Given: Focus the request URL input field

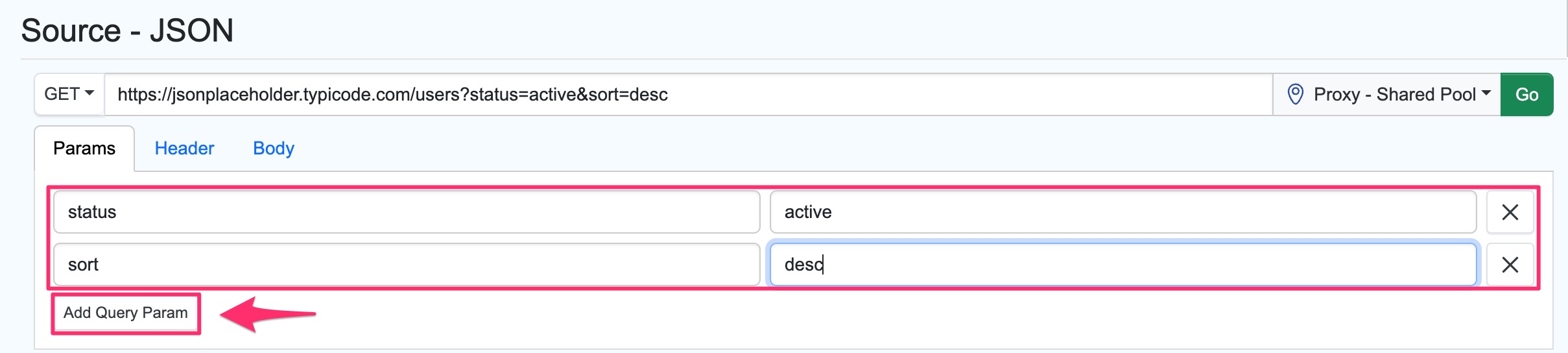Looking at the screenshot, I should [x=687, y=95].
